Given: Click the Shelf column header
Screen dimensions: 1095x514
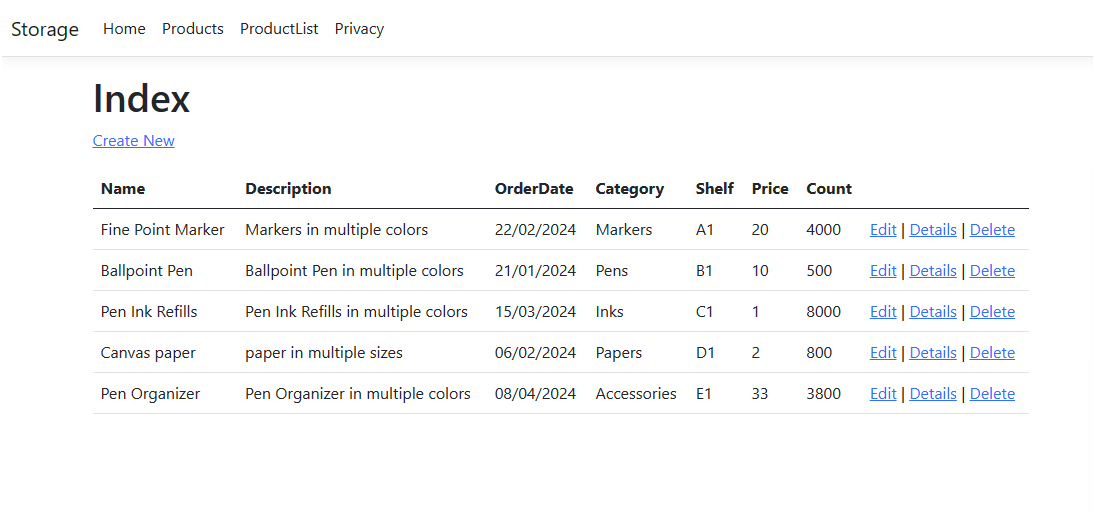Looking at the screenshot, I should tap(714, 189).
